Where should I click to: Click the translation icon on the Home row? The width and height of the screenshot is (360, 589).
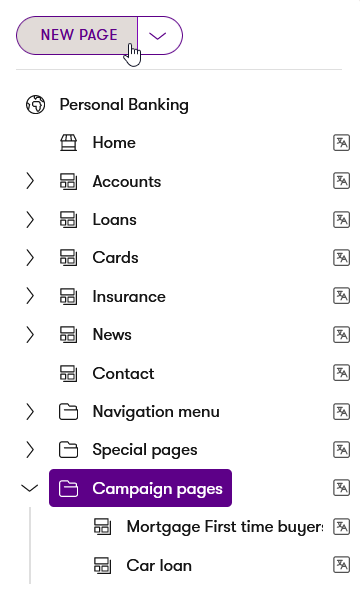pos(341,143)
